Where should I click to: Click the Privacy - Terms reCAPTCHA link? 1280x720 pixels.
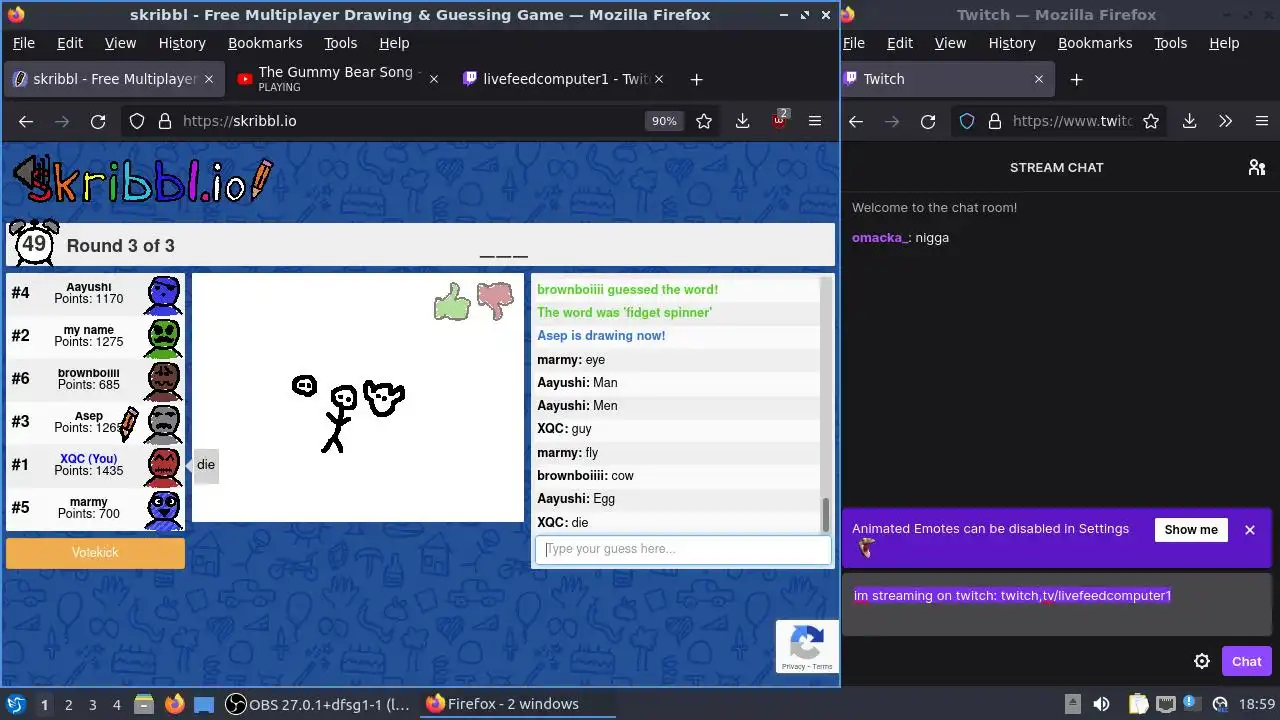coord(807,666)
